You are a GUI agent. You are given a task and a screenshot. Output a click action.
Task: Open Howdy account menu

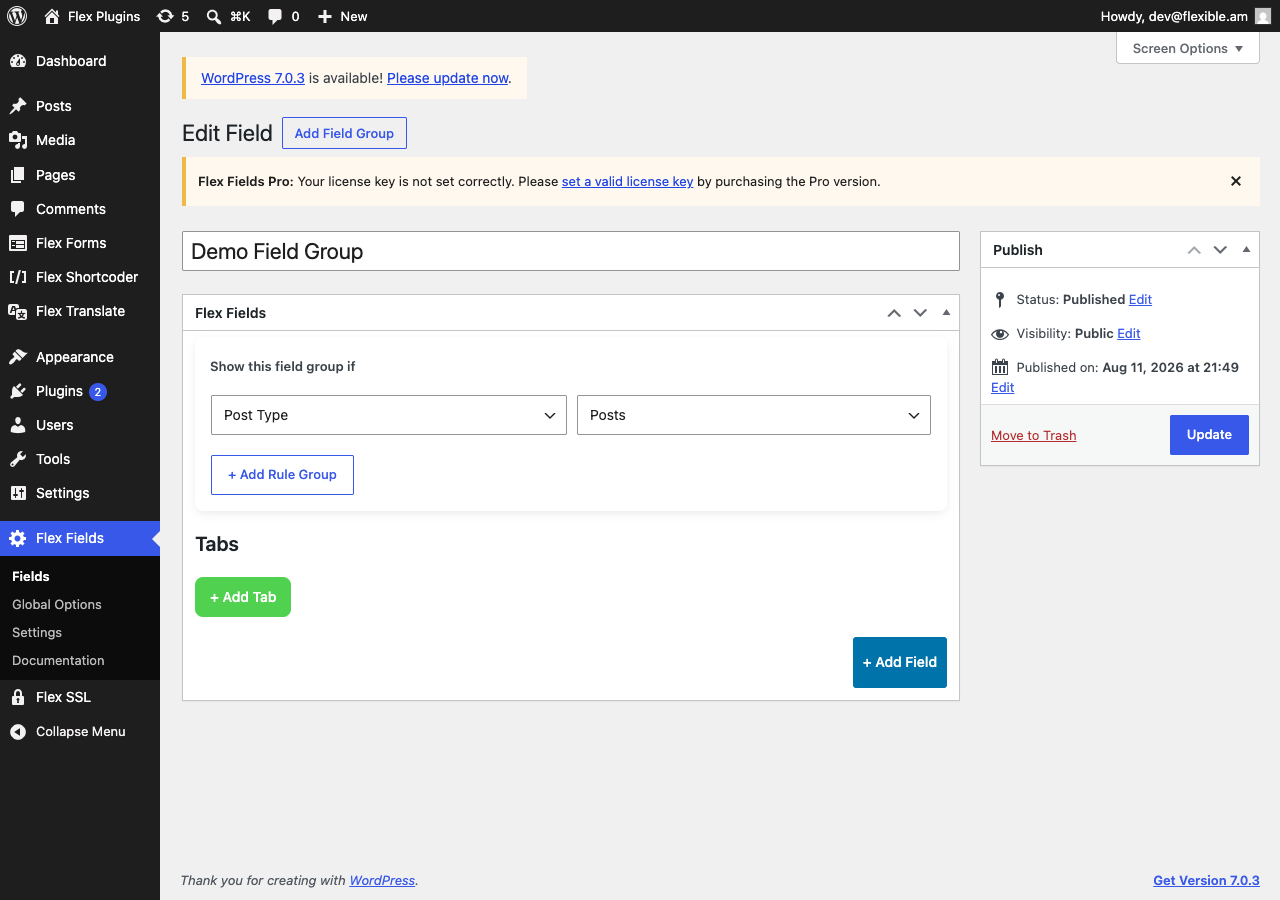point(1174,16)
